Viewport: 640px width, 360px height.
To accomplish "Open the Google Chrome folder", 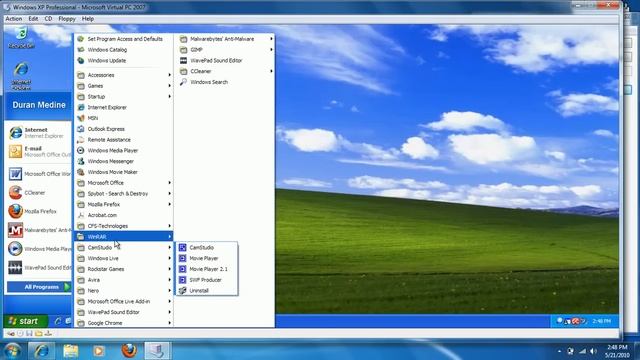I will coord(124,323).
